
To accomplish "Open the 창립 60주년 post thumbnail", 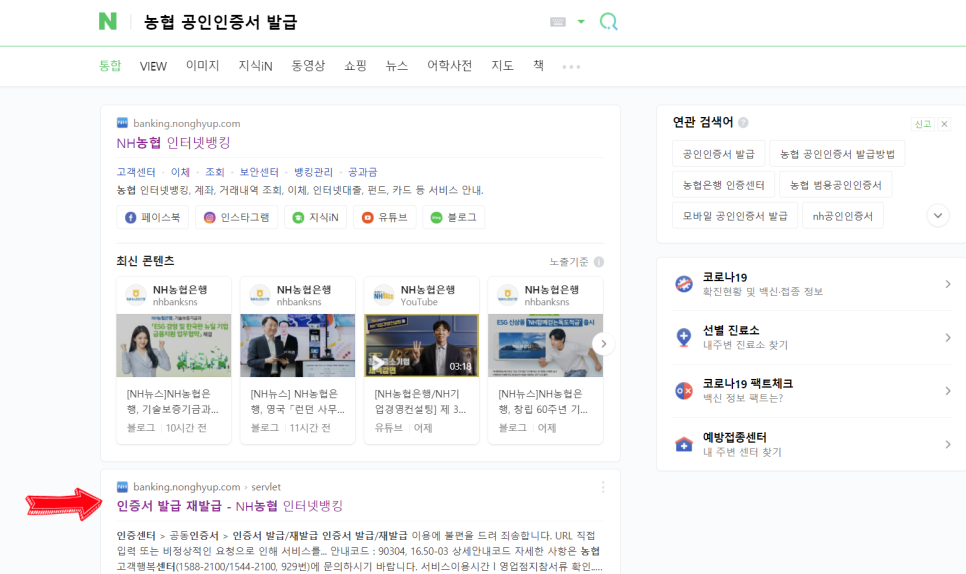I will tap(545, 346).
